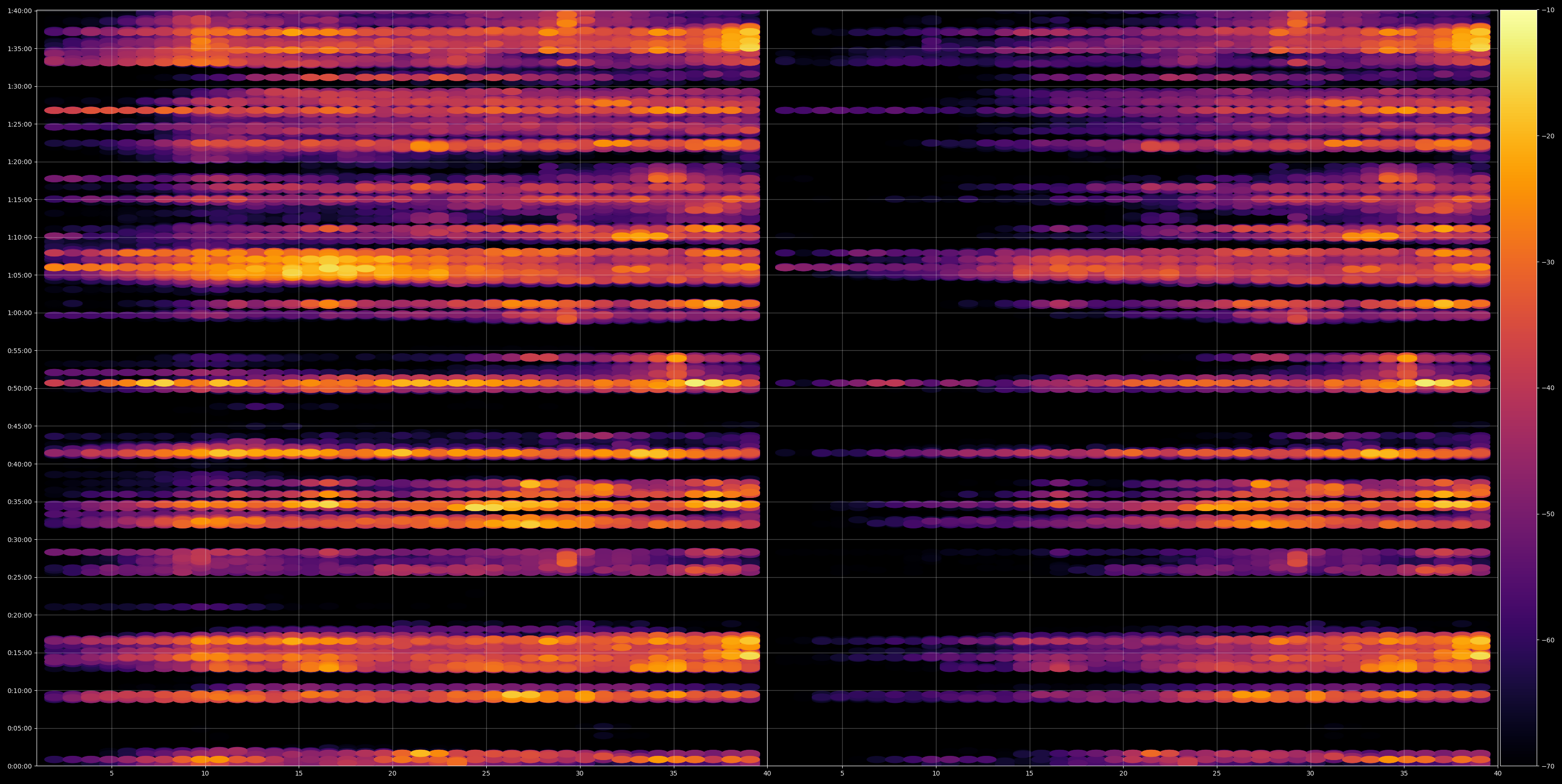The image size is (1562, 784).
Task: Click the -70 colorbar tick label
Action: coord(1548,766)
